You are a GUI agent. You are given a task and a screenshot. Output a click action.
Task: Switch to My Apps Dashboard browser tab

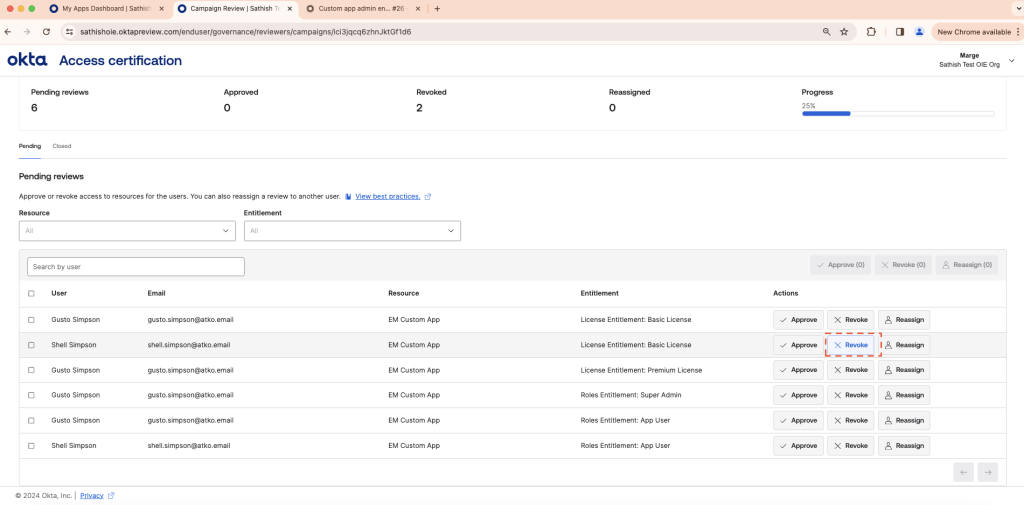point(105,8)
